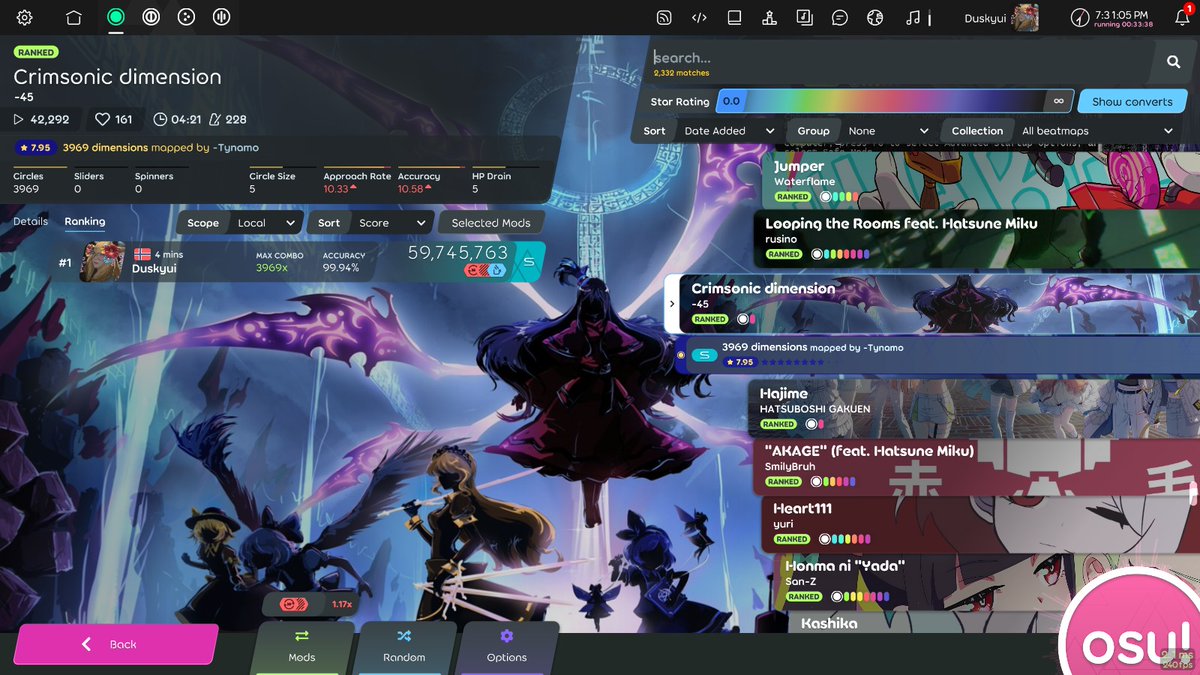Click the 1.17x mod multiplier label
Image resolution: width=1200 pixels, height=675 pixels.
tap(342, 604)
